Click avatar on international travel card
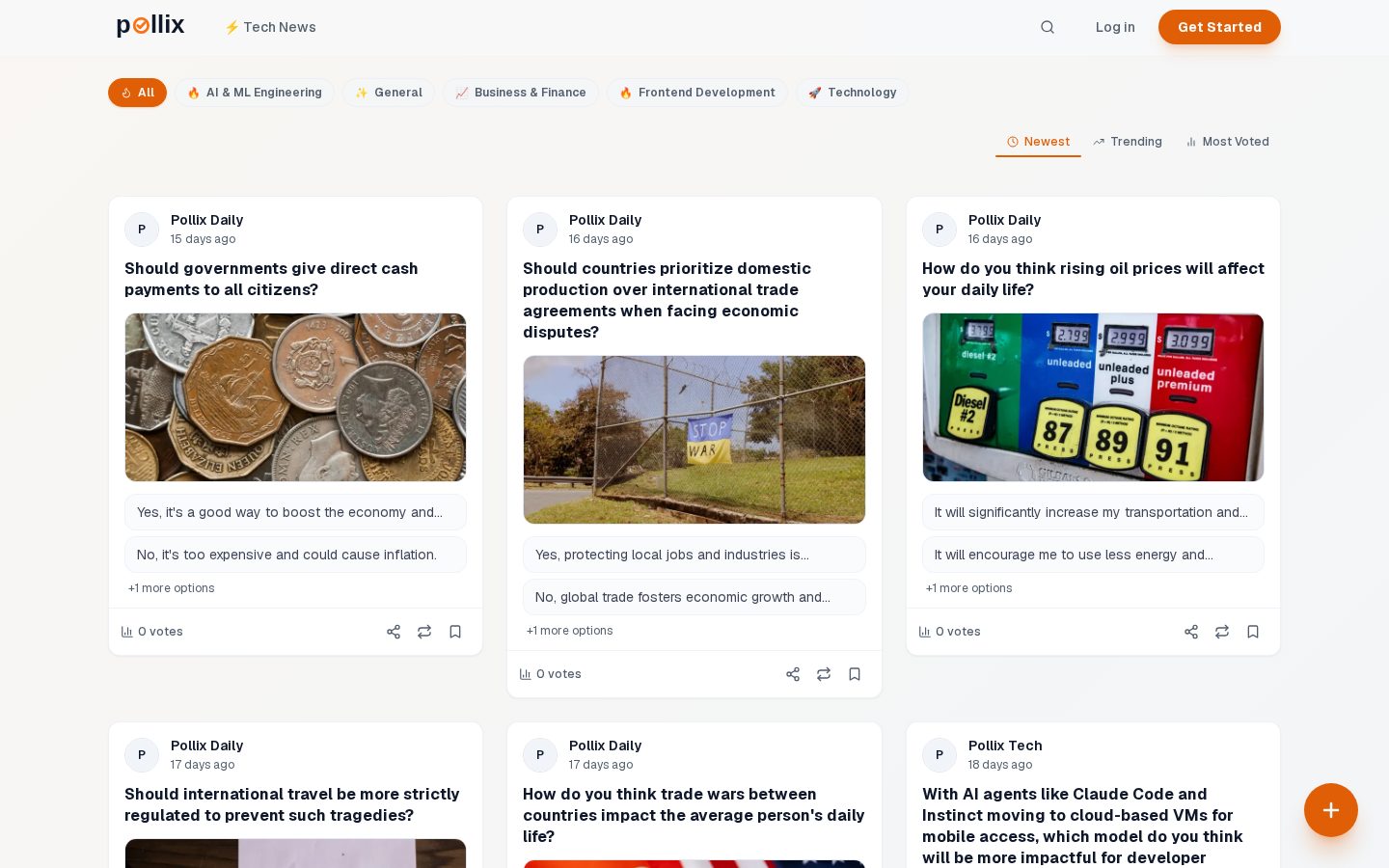1389x868 pixels. click(142, 755)
